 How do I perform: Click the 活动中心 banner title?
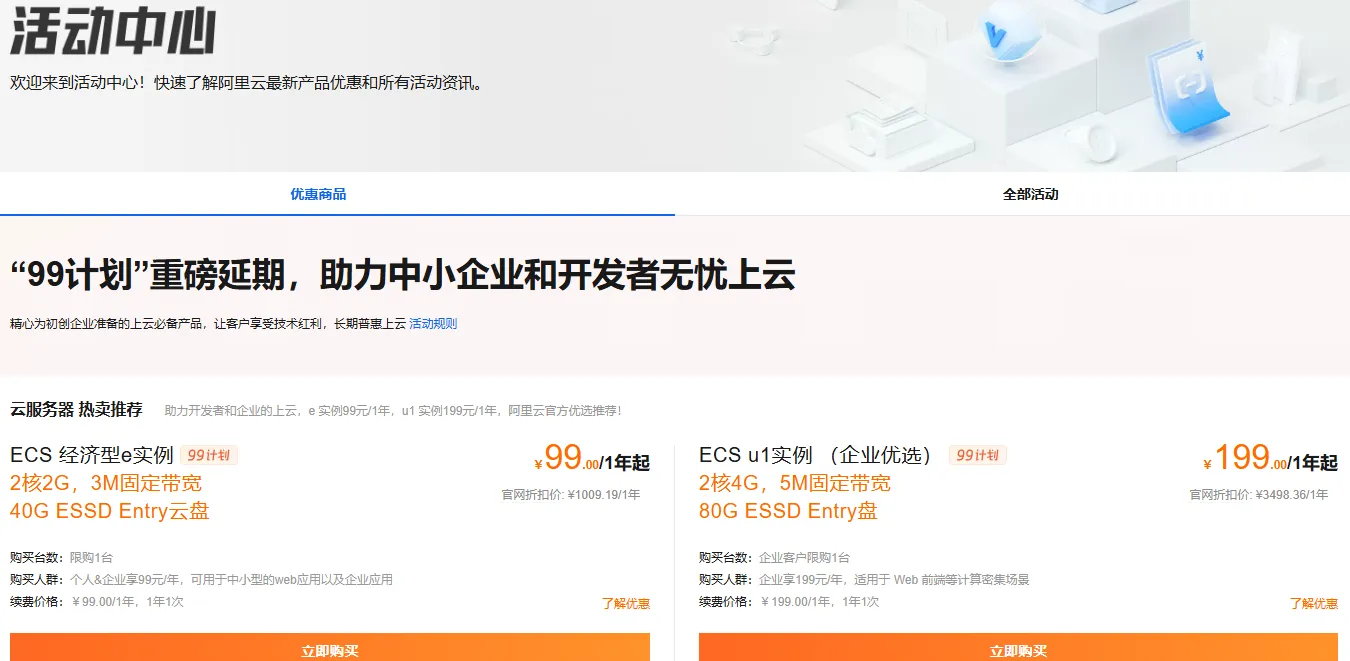[x=112, y=31]
